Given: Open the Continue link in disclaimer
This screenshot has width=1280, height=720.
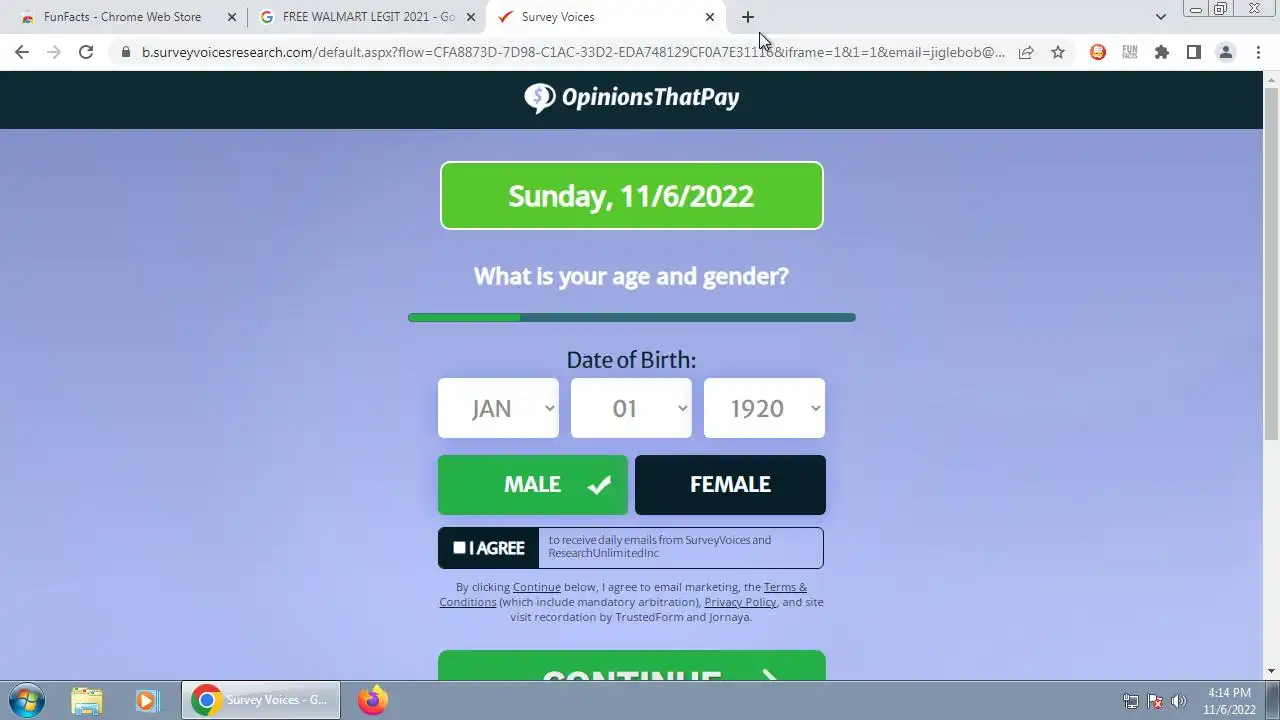Looking at the screenshot, I should click(537, 587).
